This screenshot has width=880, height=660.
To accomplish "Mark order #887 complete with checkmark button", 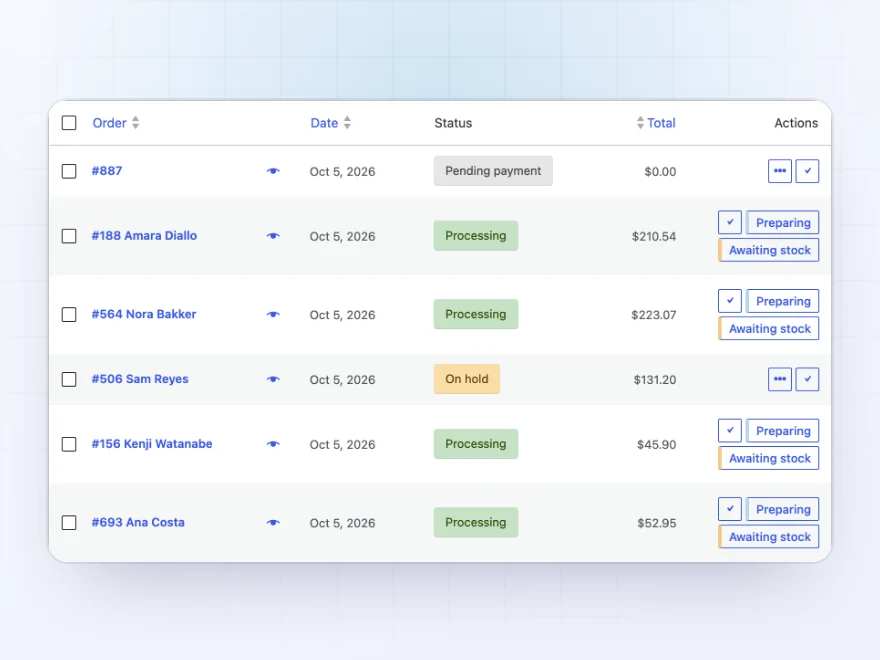I will pyautogui.click(x=807, y=171).
